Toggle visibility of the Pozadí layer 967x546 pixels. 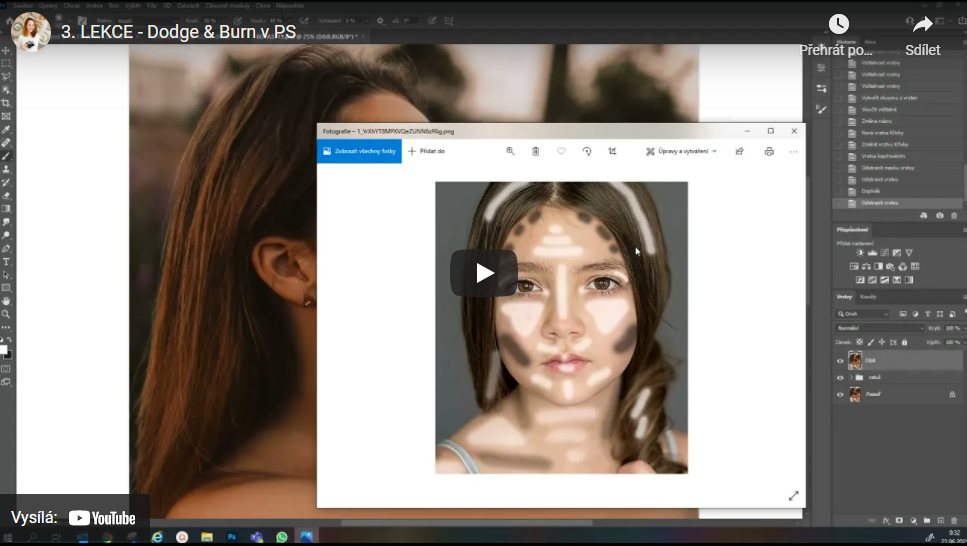pyautogui.click(x=840, y=394)
